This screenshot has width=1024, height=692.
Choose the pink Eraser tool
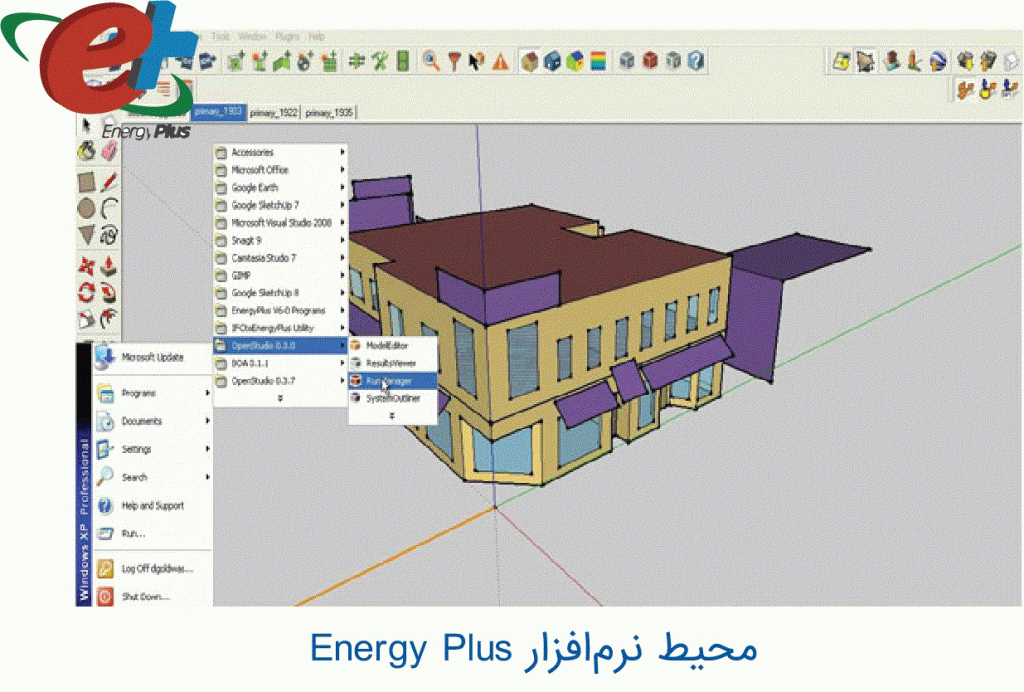[109, 151]
